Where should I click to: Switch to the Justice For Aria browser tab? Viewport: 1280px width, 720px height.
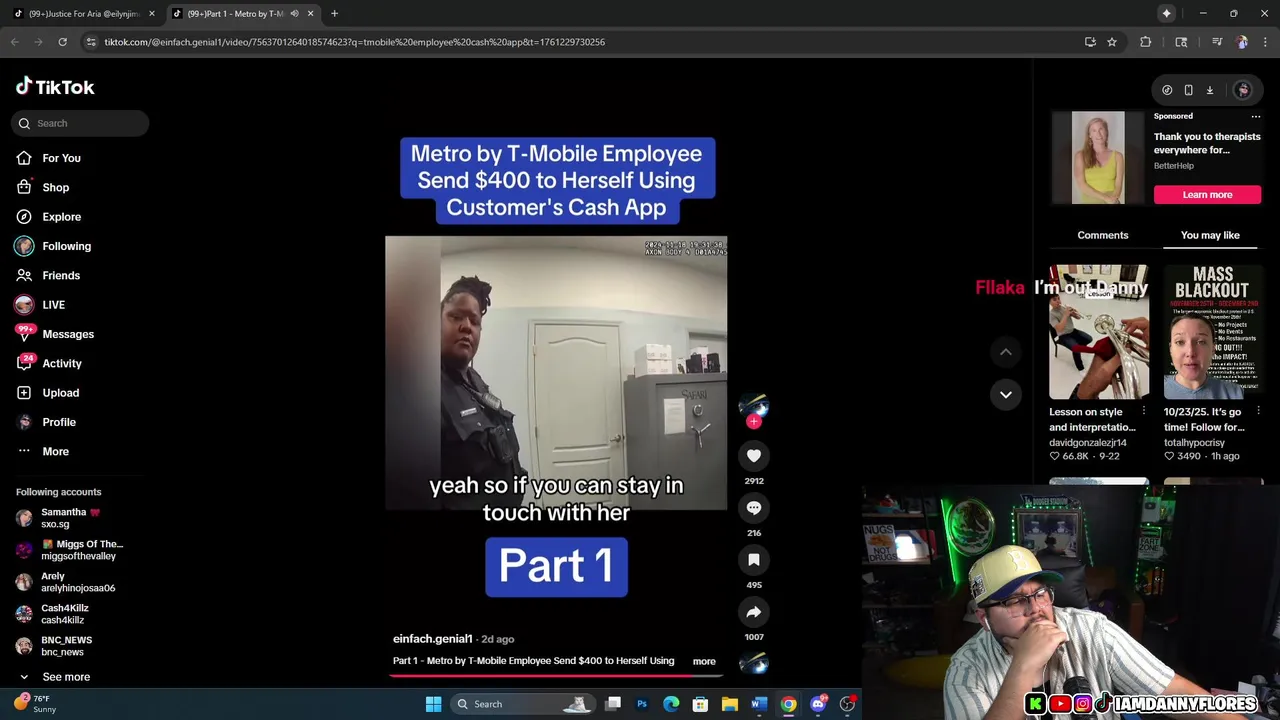point(84,14)
